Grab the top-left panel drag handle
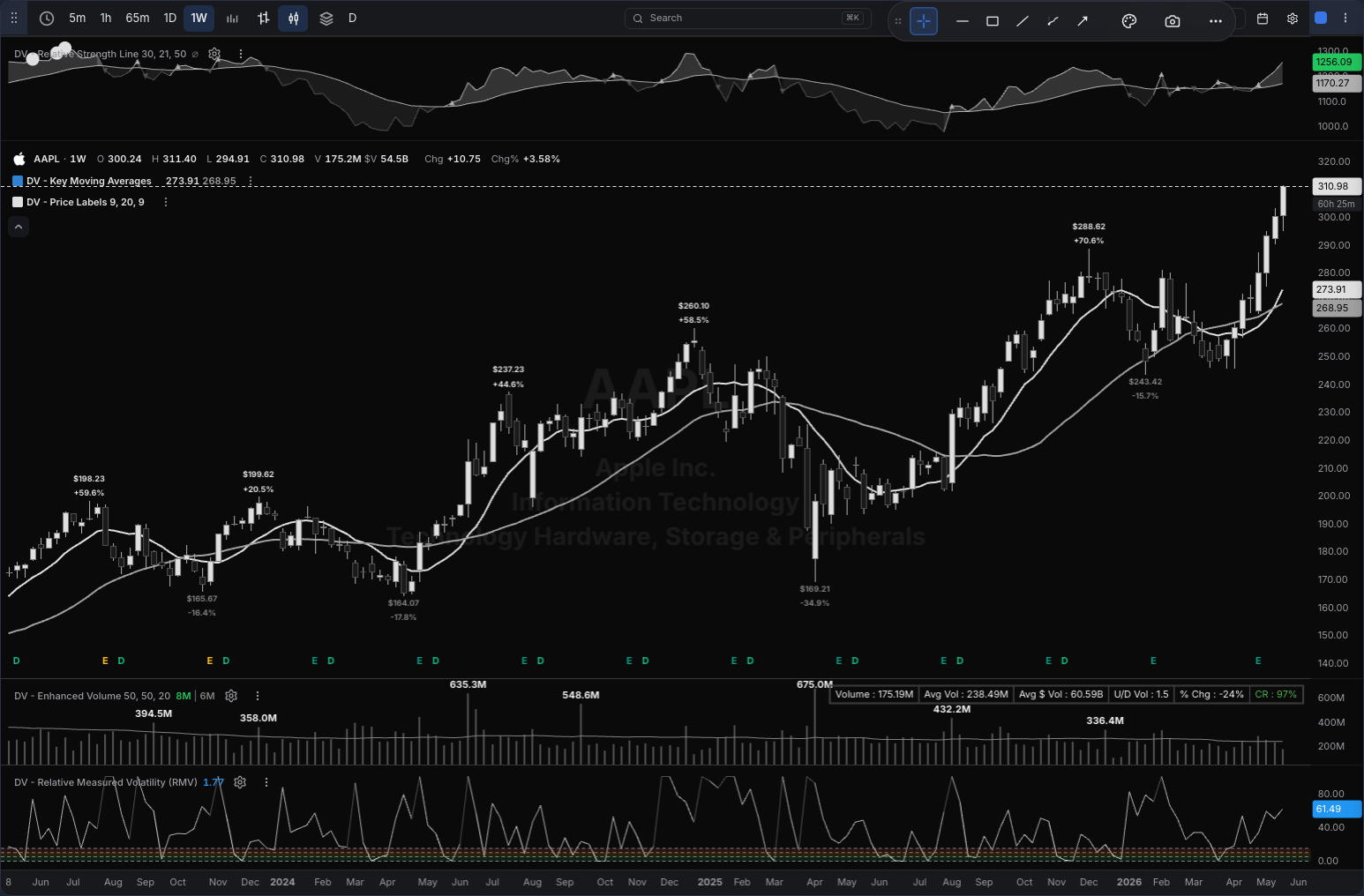The width and height of the screenshot is (1364, 896). point(14,18)
